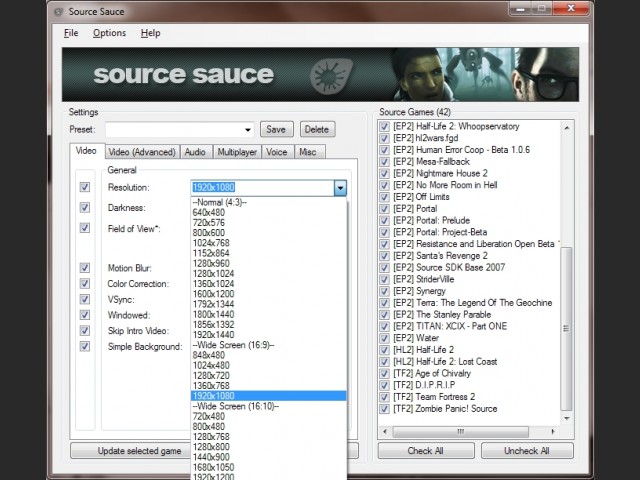Select highlighted 1920x1080 list option
Screen dimensions: 640x480
tap(269, 396)
